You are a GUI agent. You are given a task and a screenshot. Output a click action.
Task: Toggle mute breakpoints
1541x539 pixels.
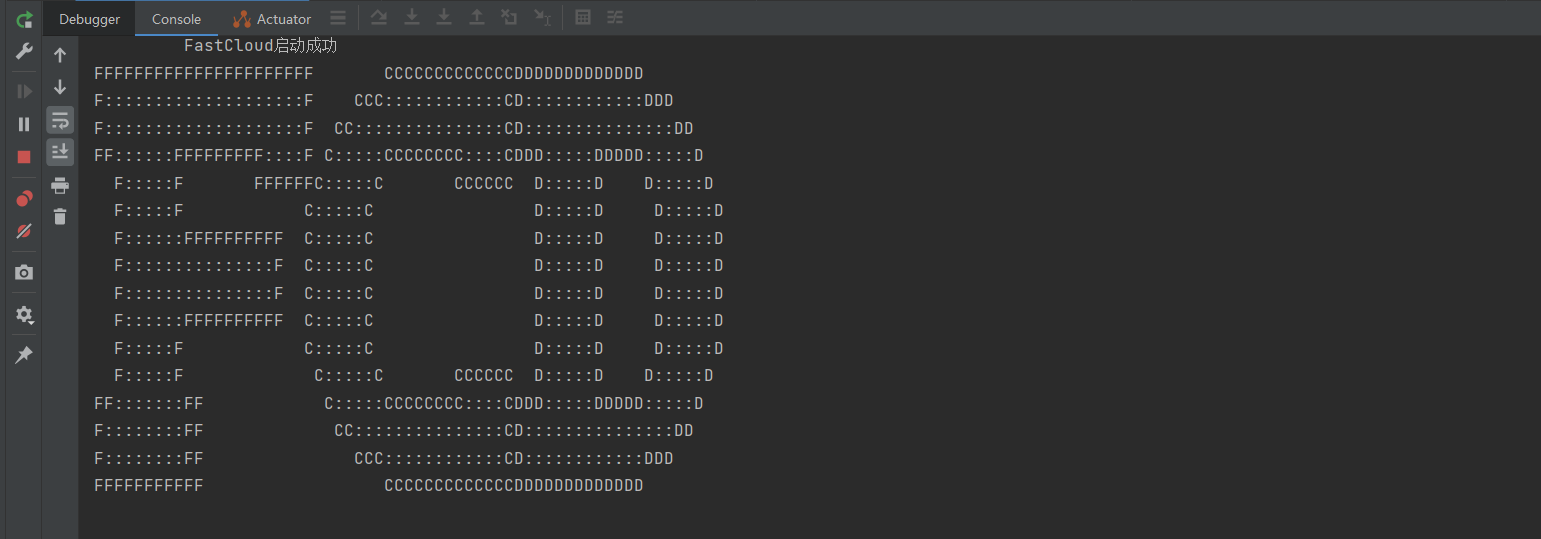24,231
